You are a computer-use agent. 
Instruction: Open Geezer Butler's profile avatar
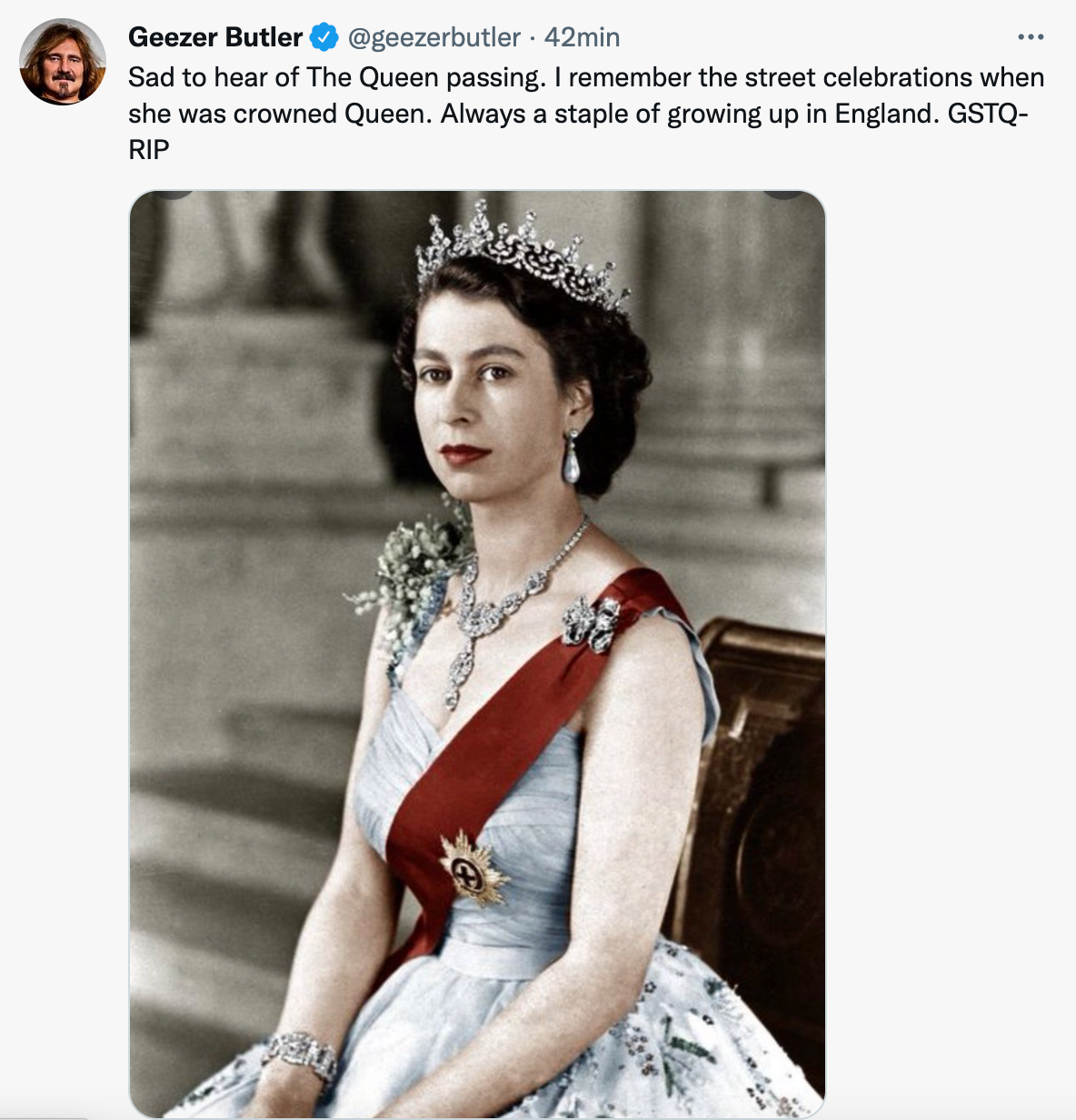click(63, 62)
